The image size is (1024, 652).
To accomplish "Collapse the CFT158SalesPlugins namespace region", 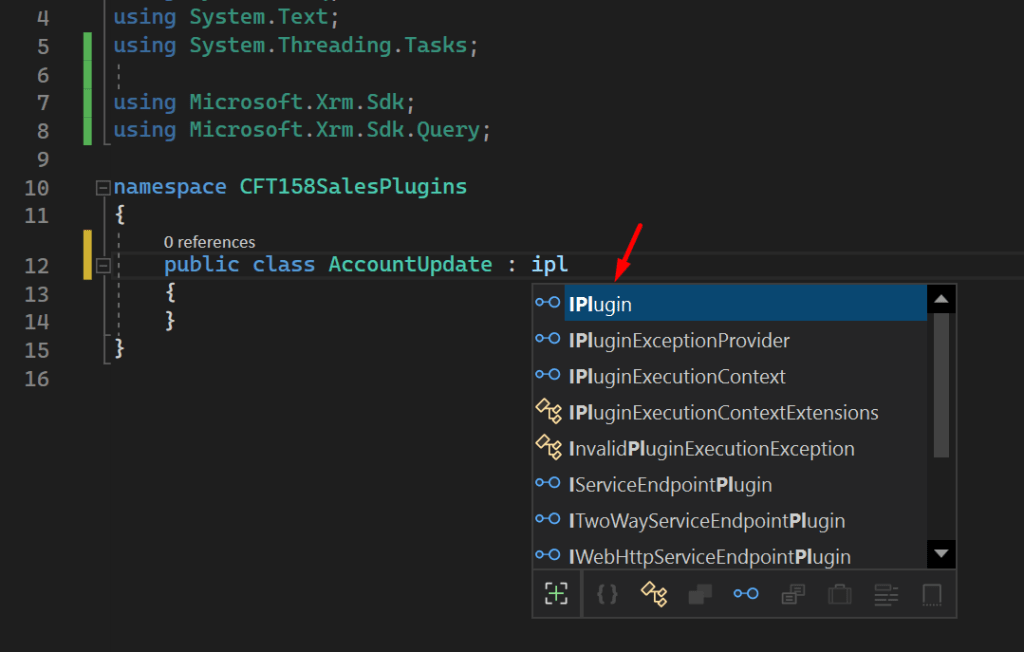I will pyautogui.click(x=105, y=186).
